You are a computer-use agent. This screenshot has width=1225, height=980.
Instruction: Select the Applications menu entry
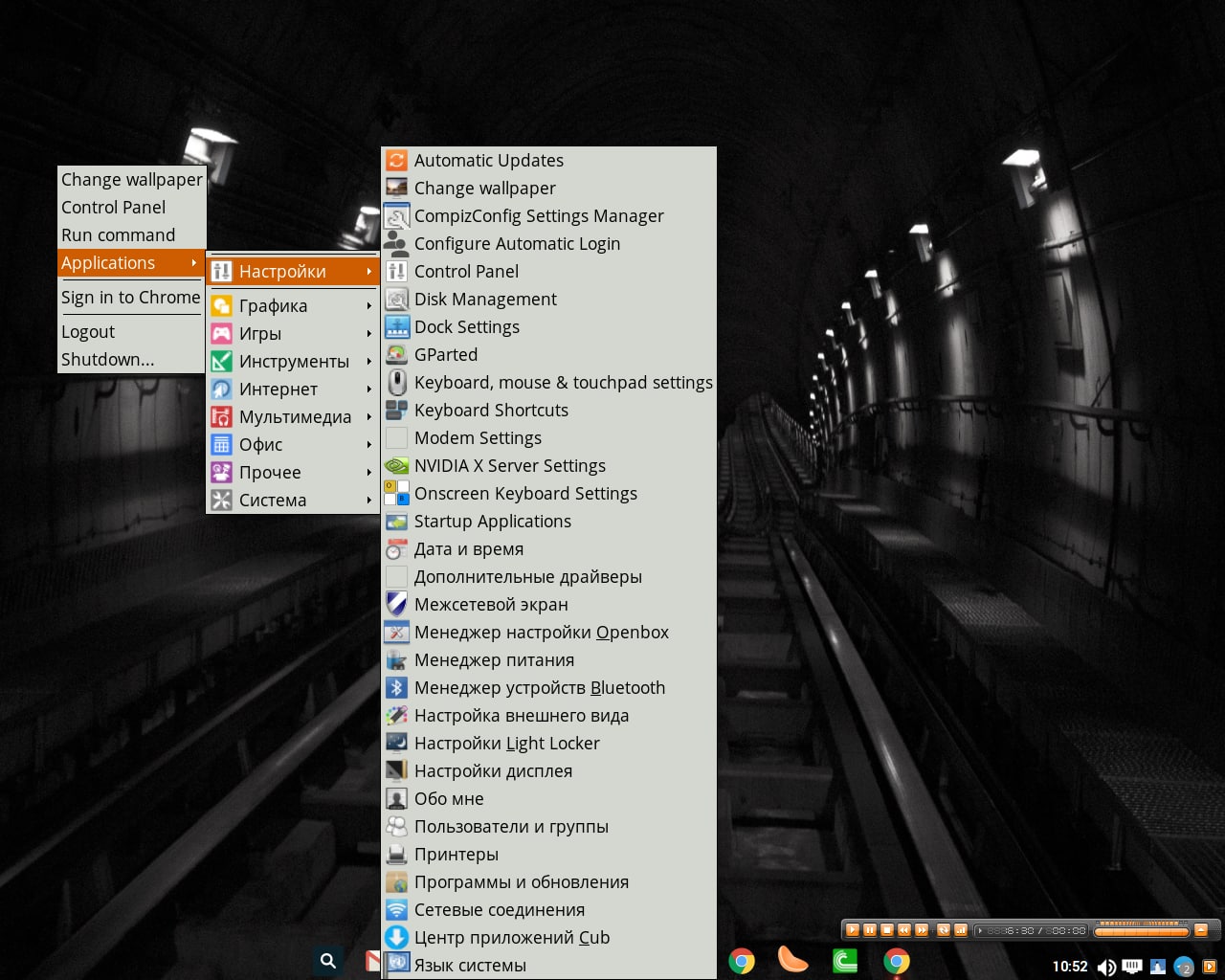tap(131, 263)
